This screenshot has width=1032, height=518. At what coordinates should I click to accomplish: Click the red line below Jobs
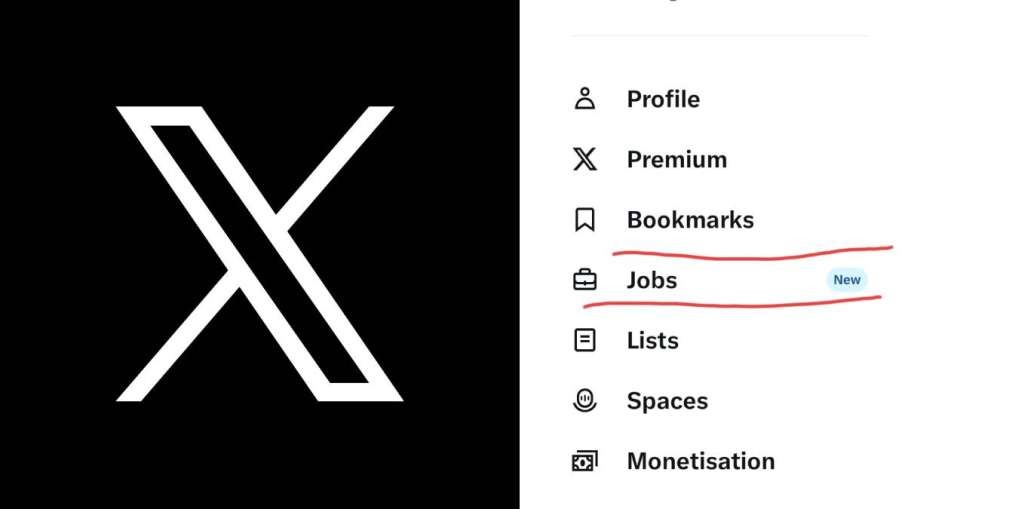(x=732, y=303)
